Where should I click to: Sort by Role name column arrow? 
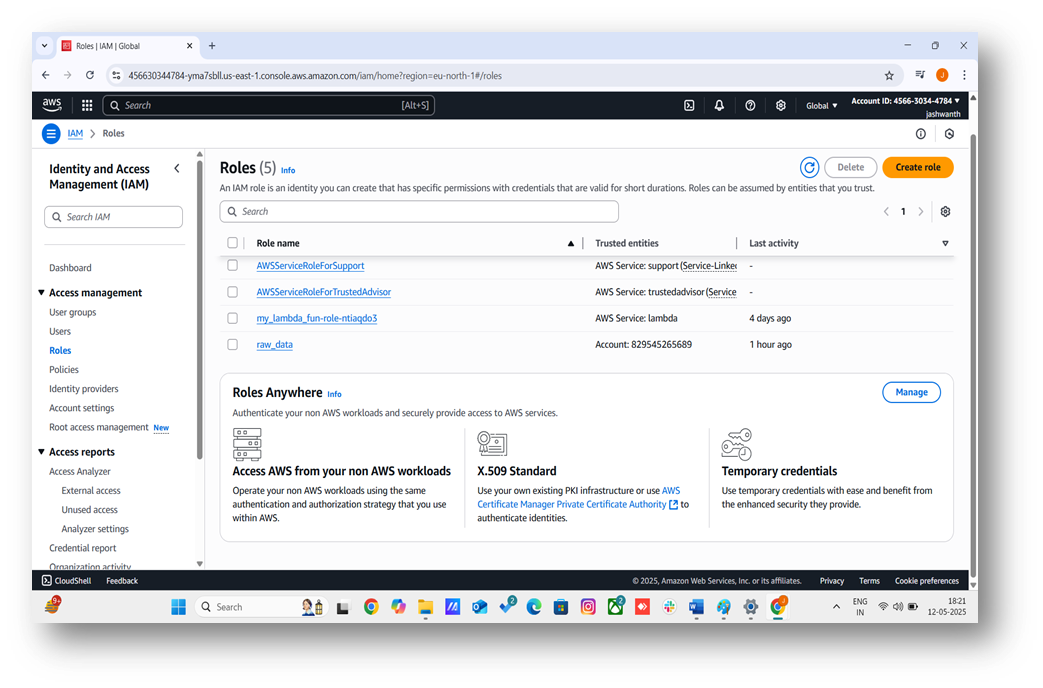(571, 244)
